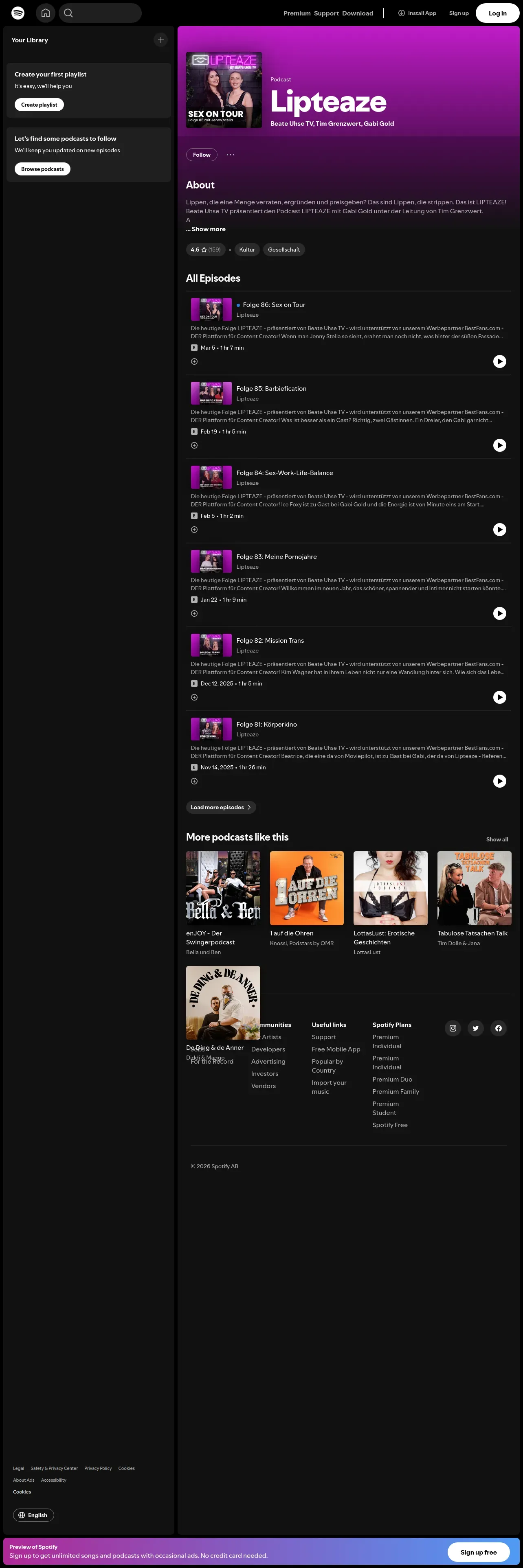Select the Gesellschaft category tag

coord(284,250)
